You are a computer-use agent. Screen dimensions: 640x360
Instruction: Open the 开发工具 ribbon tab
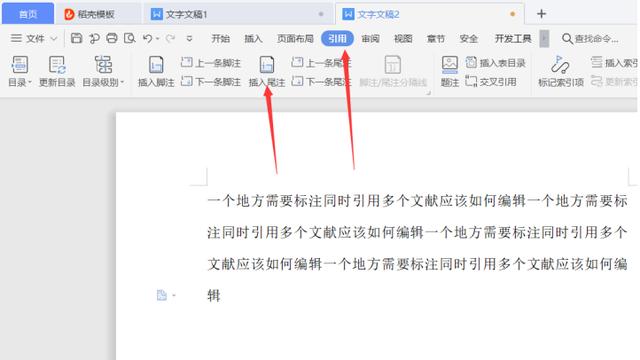[x=513, y=39]
